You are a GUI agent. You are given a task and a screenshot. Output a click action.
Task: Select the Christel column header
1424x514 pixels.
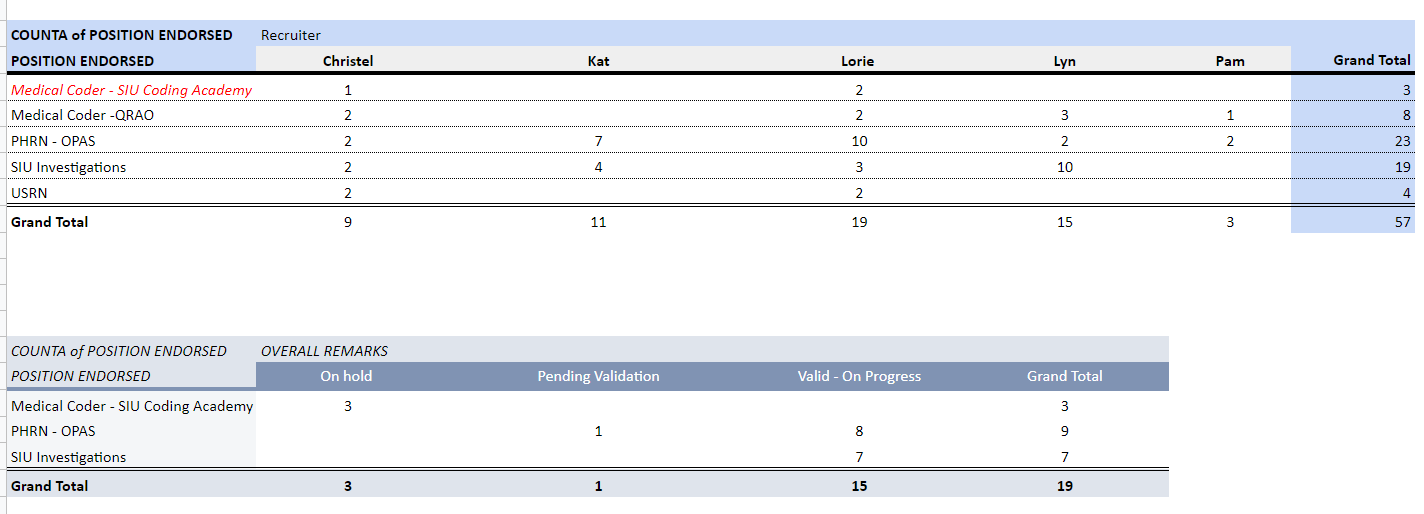pos(348,61)
